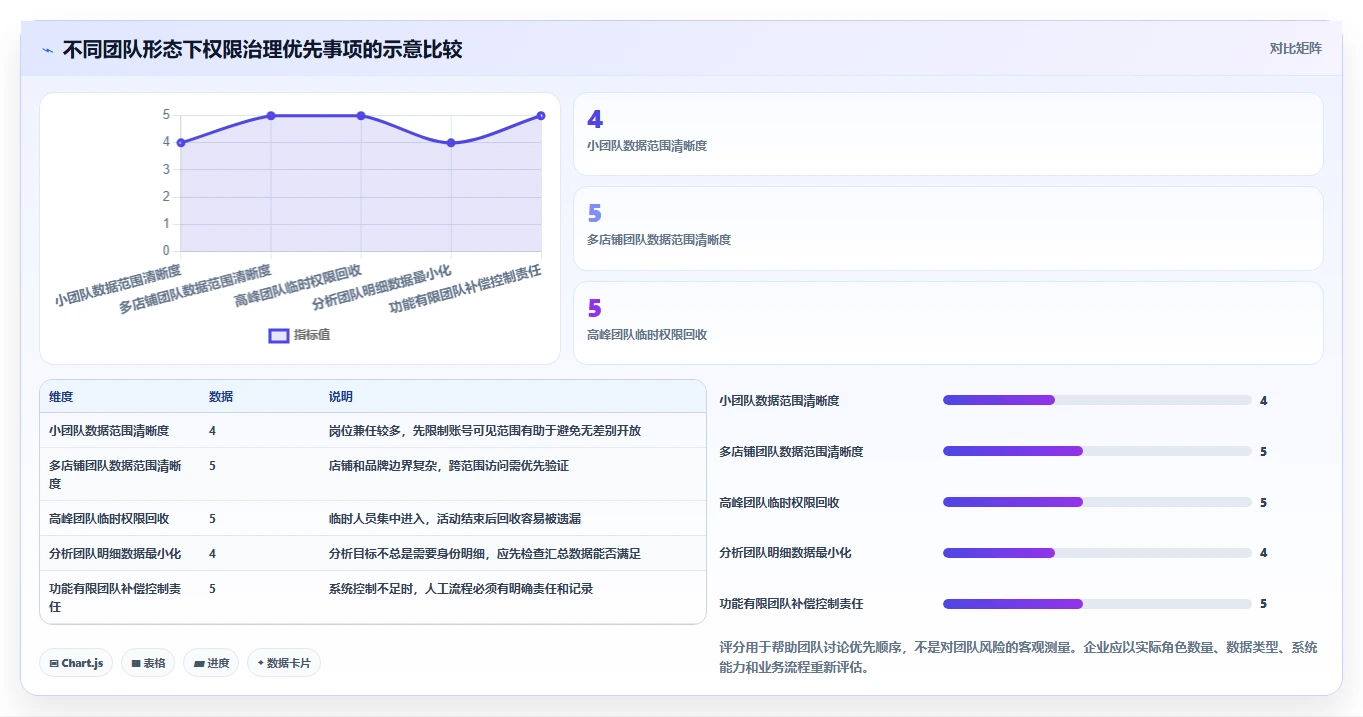
Task: Click the 数据 column header in the table
Action: coord(221,397)
